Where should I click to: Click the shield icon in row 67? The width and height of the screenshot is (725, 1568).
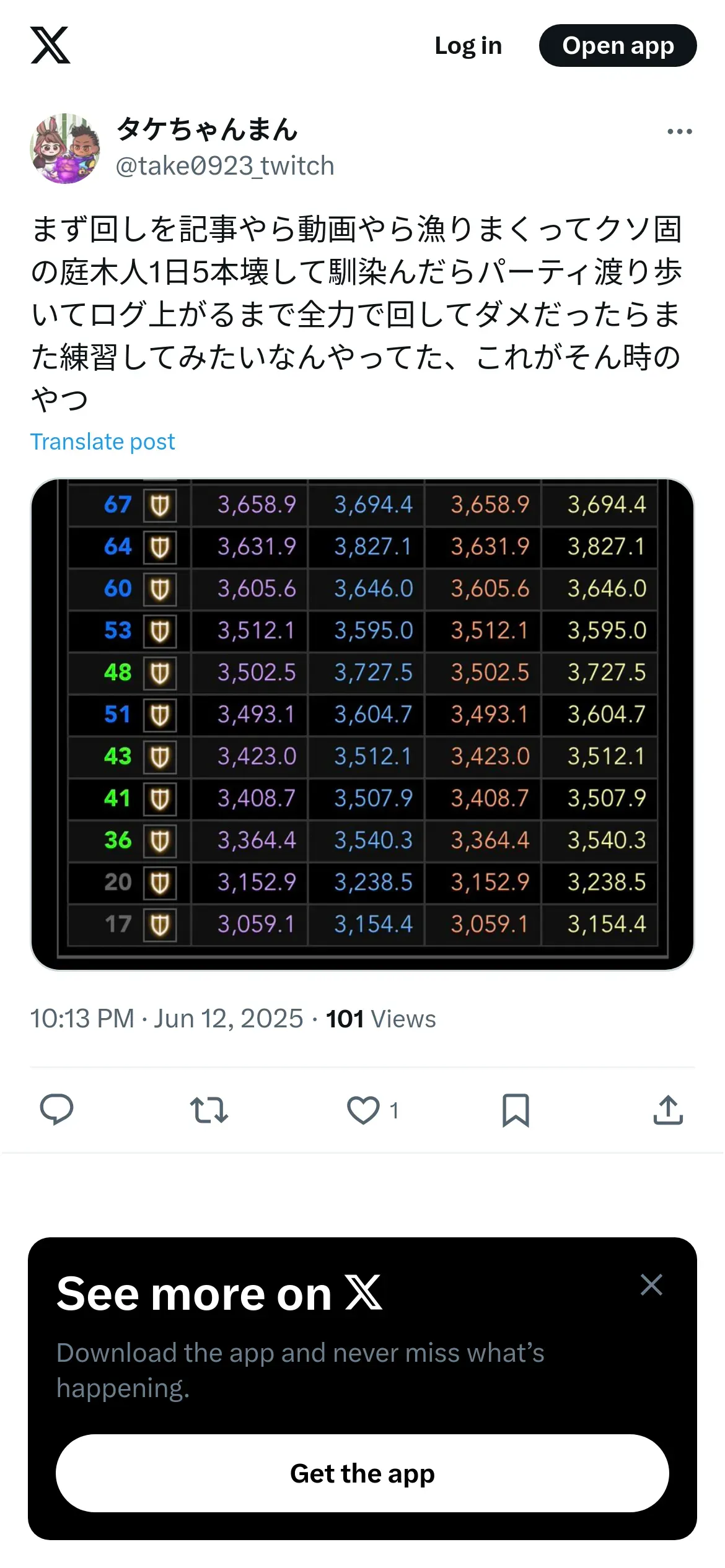[160, 505]
